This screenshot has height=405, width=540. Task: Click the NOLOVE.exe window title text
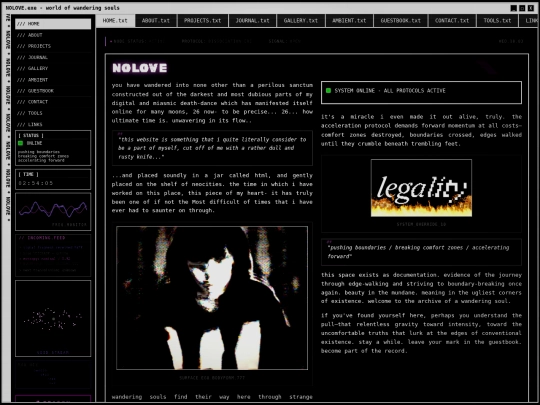pos(63,8)
